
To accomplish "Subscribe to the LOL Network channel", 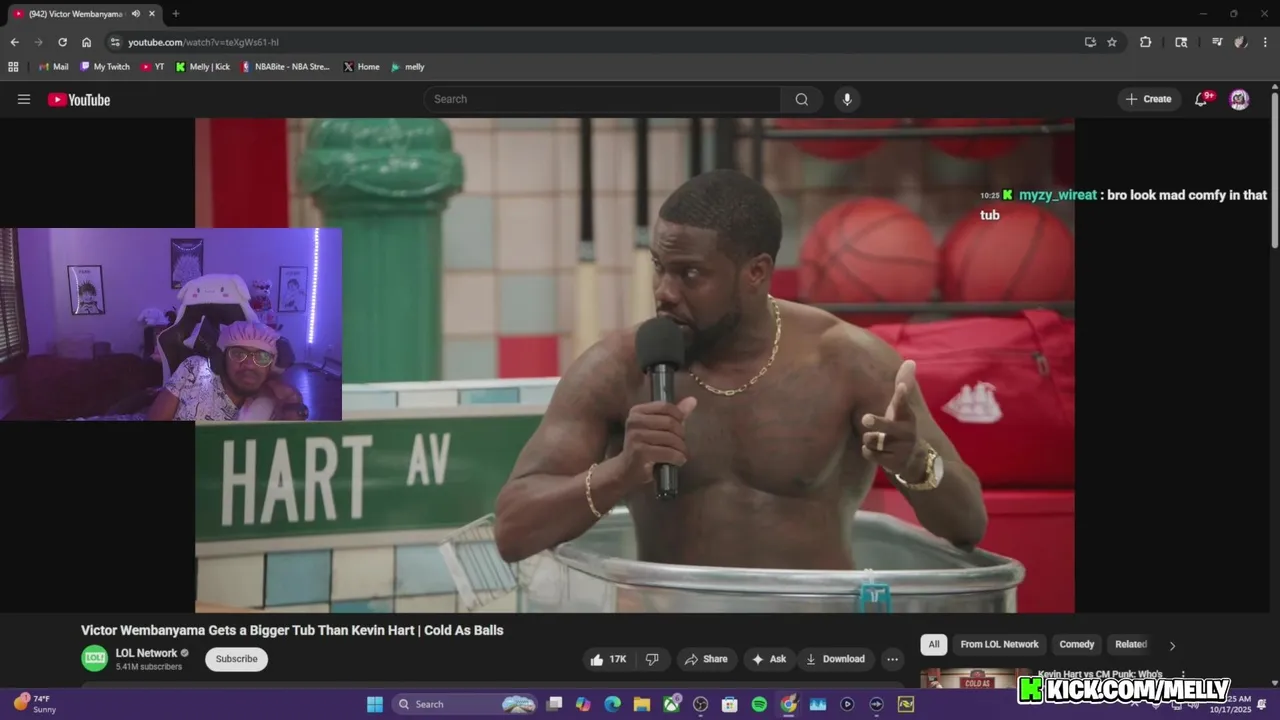I will click(x=237, y=659).
